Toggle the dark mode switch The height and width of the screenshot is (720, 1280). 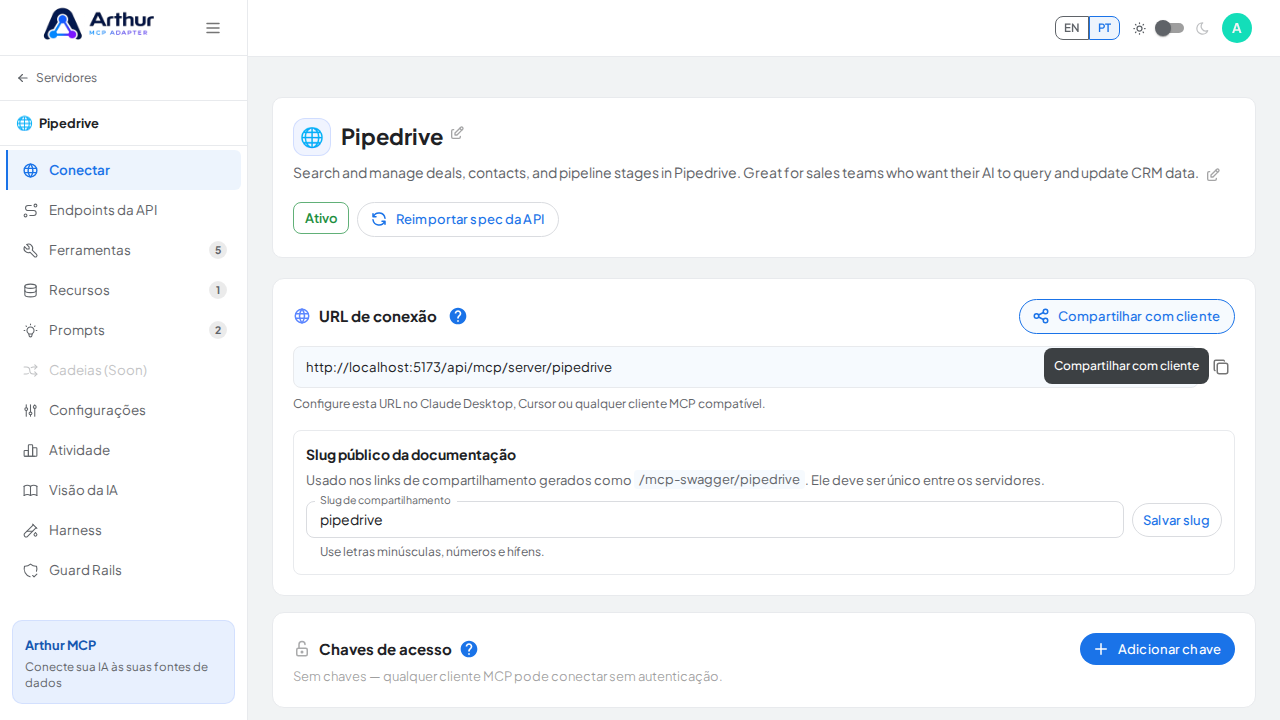(x=1170, y=28)
